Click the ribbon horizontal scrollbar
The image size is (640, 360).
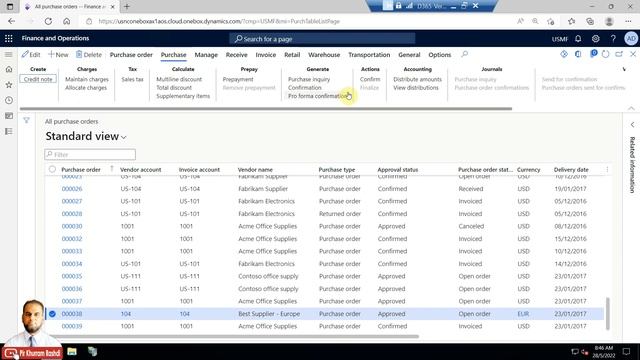click(266, 109)
